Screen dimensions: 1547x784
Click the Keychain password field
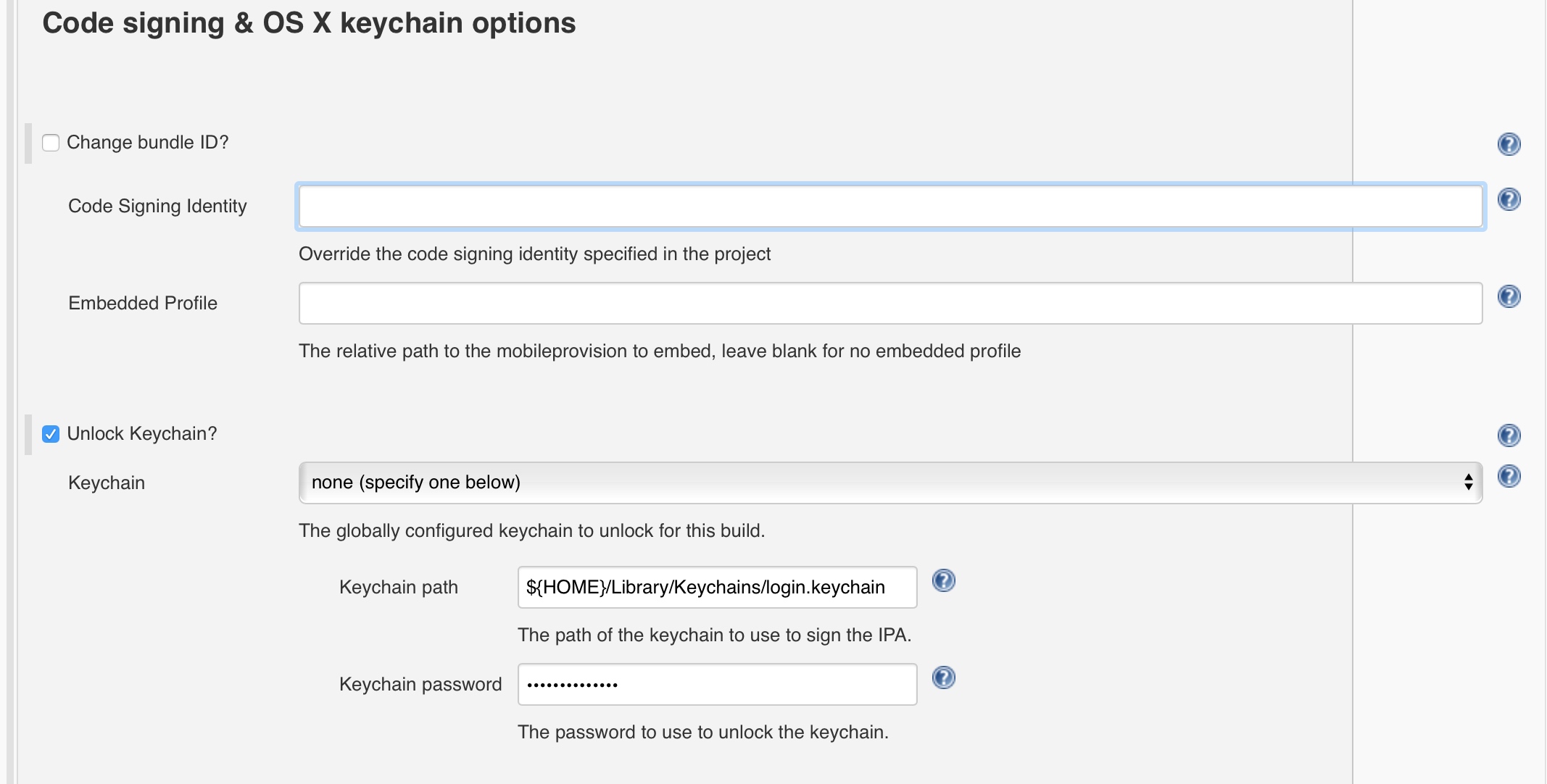[x=716, y=685]
